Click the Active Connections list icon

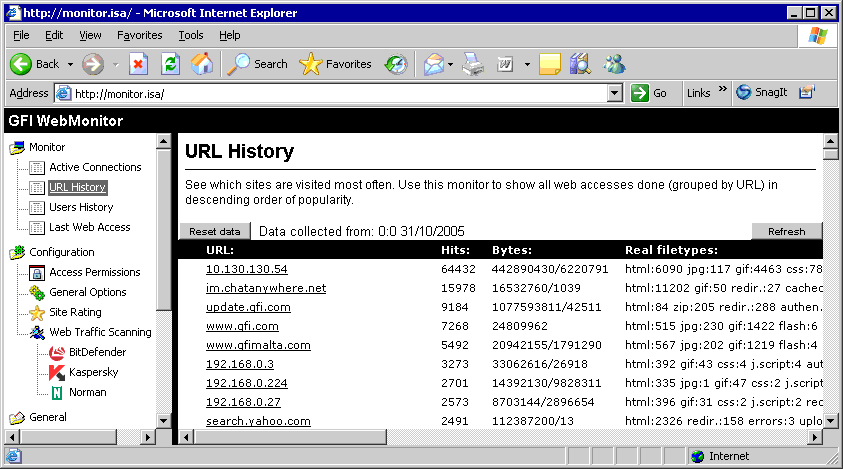click(37, 168)
